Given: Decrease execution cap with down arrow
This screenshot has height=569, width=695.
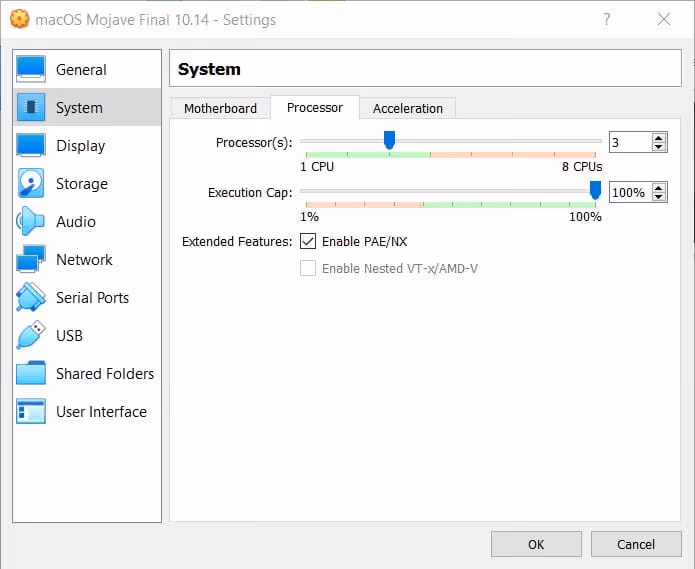Looking at the screenshot, I should [x=659, y=197].
